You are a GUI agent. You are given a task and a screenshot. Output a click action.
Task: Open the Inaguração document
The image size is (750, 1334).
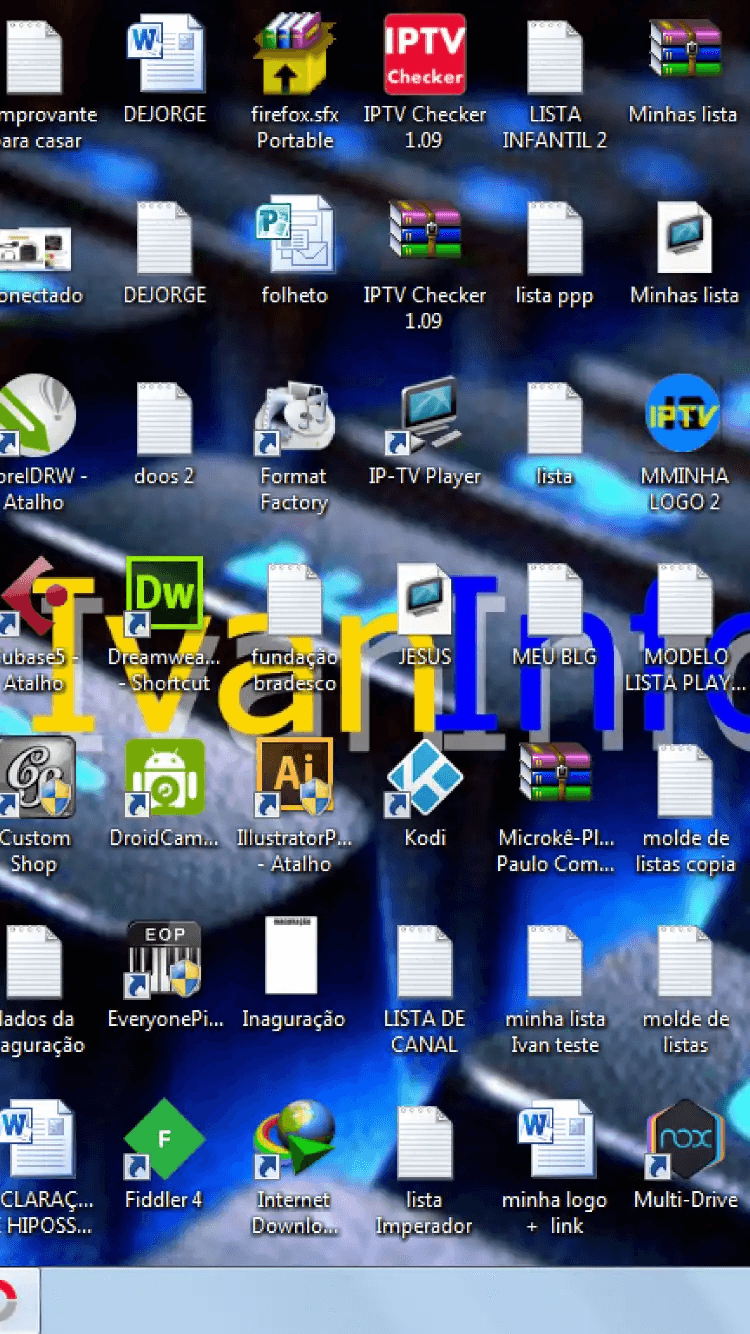292,956
